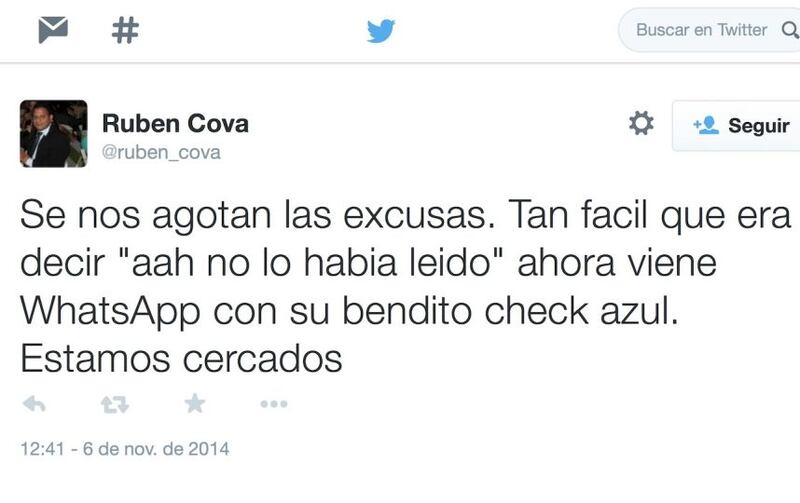Viewport: 800px width, 503px height.
Task: Retweet this tweet
Action: click(x=115, y=405)
